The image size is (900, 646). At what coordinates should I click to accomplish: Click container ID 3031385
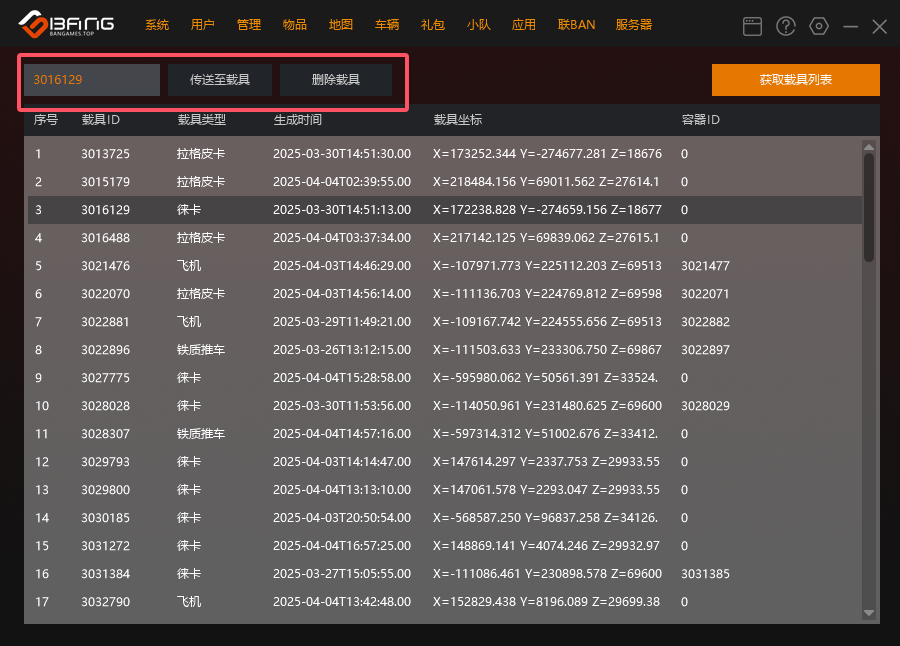coord(705,574)
